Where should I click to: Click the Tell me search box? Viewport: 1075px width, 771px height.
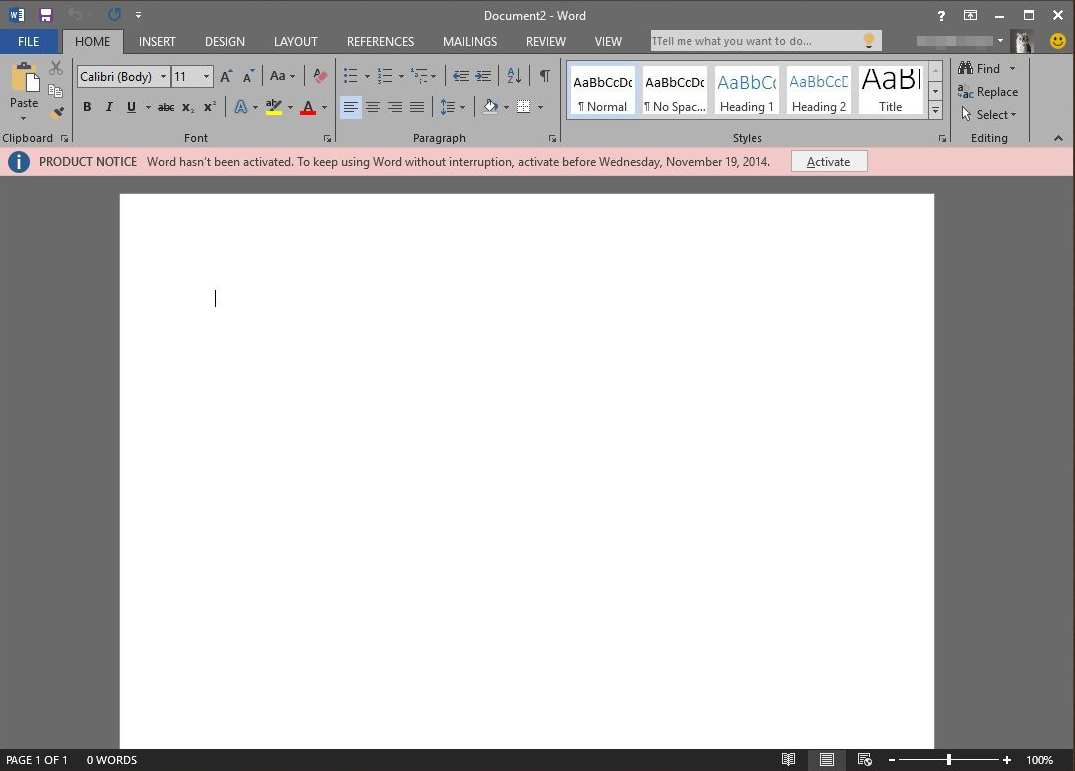pos(755,41)
